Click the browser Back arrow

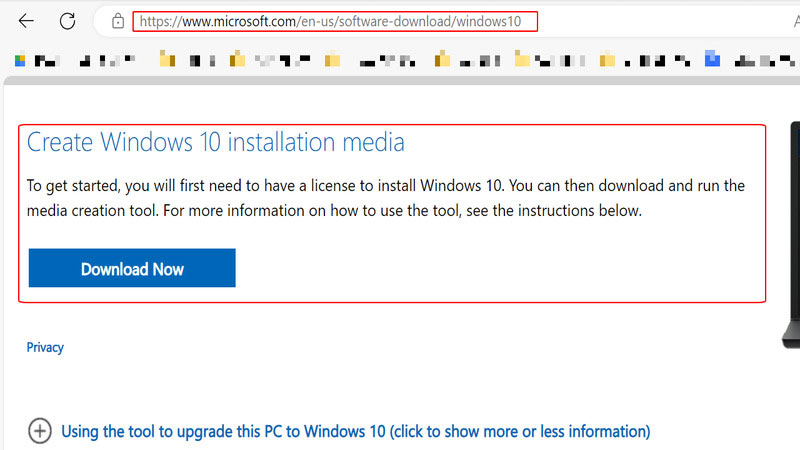coord(26,21)
